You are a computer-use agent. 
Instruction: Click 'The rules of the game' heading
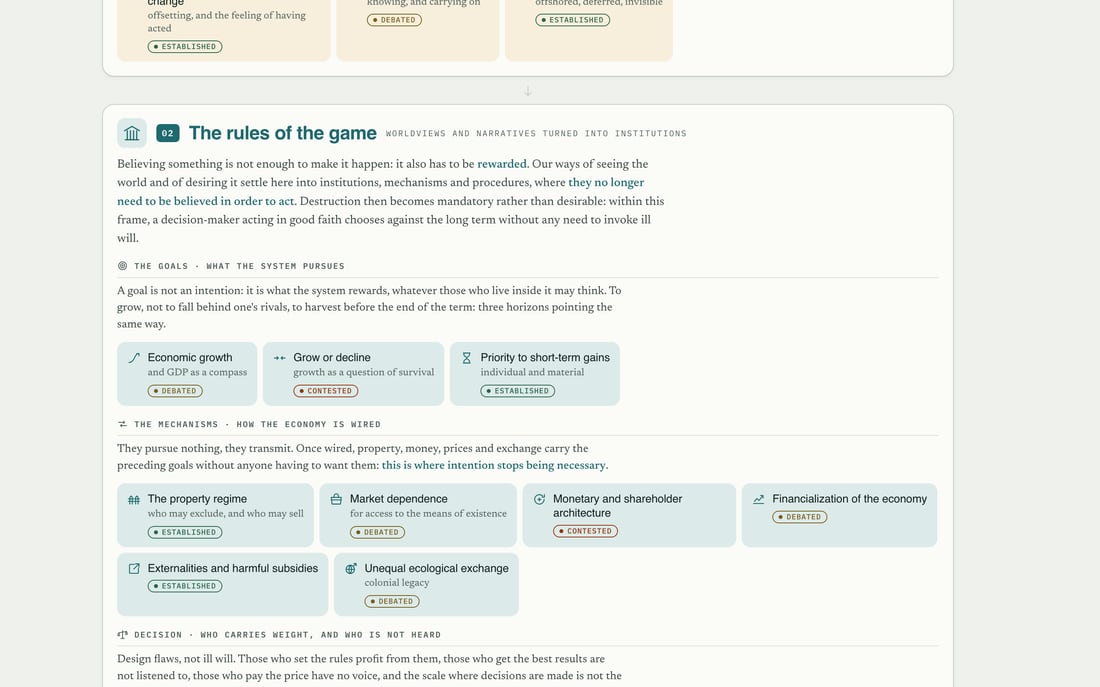click(x=283, y=133)
